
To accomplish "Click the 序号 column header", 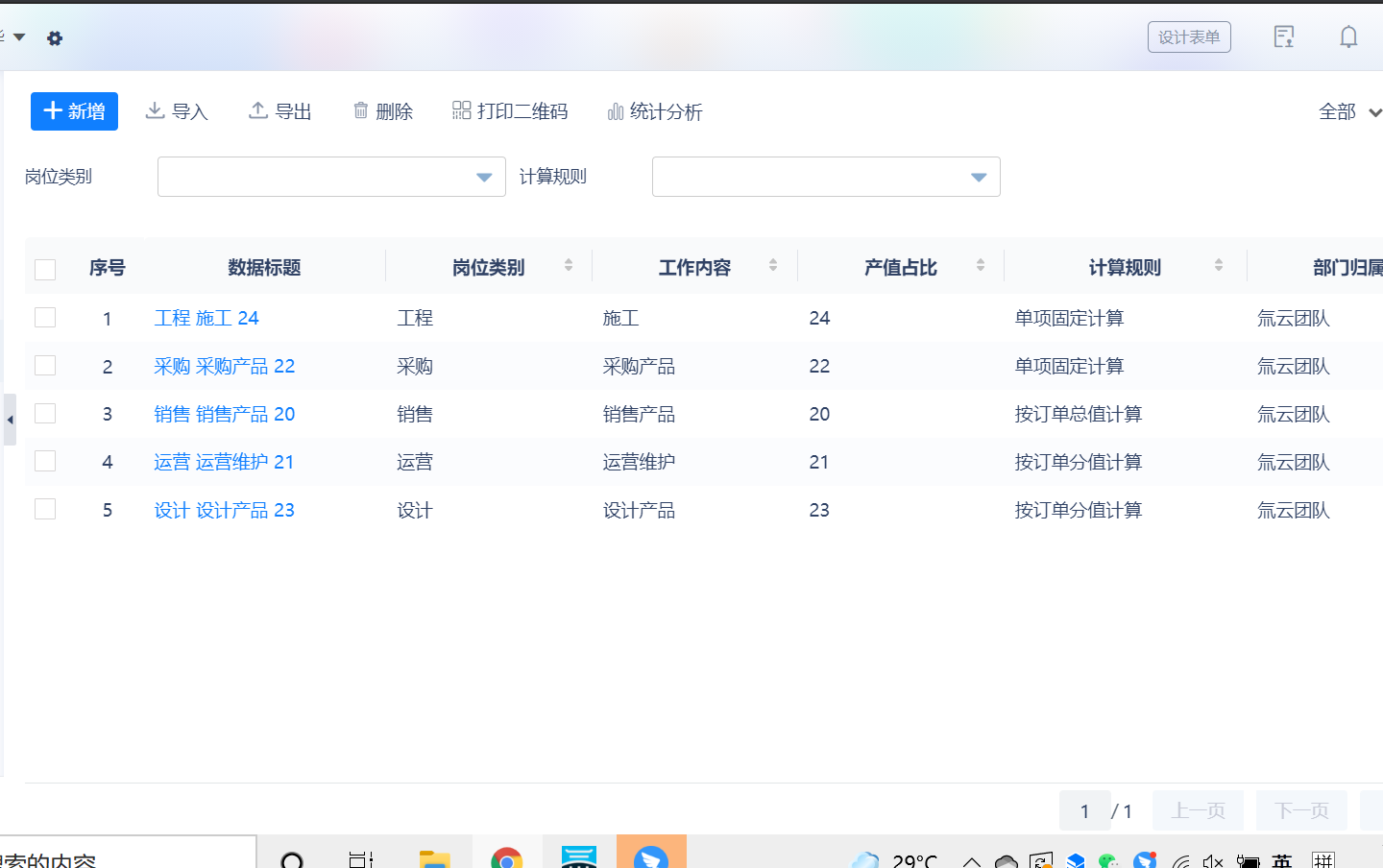I will click(x=107, y=268).
